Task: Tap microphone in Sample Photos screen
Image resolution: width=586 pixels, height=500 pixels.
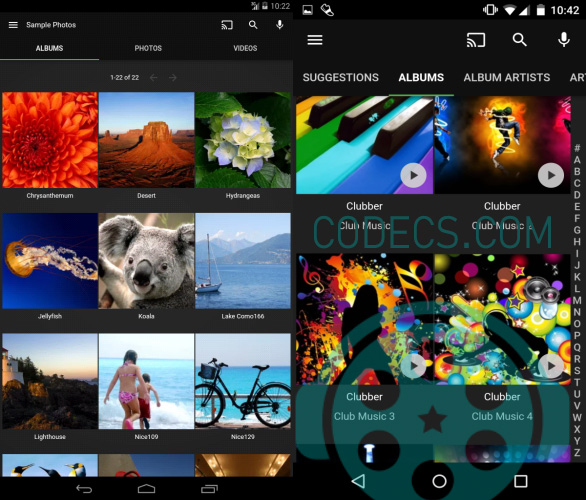Action: tap(279, 25)
